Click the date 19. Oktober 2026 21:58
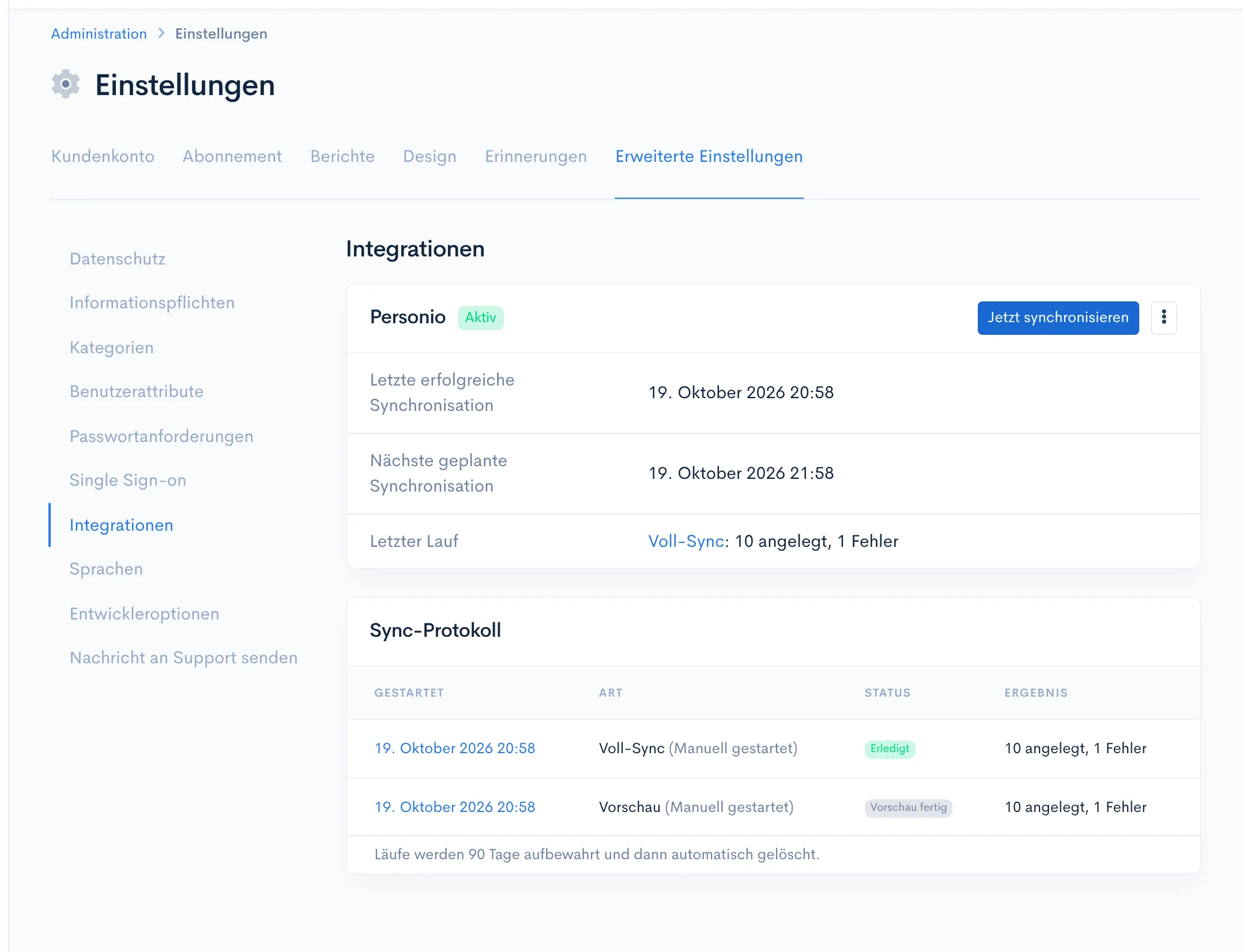1243x952 pixels. (x=741, y=473)
